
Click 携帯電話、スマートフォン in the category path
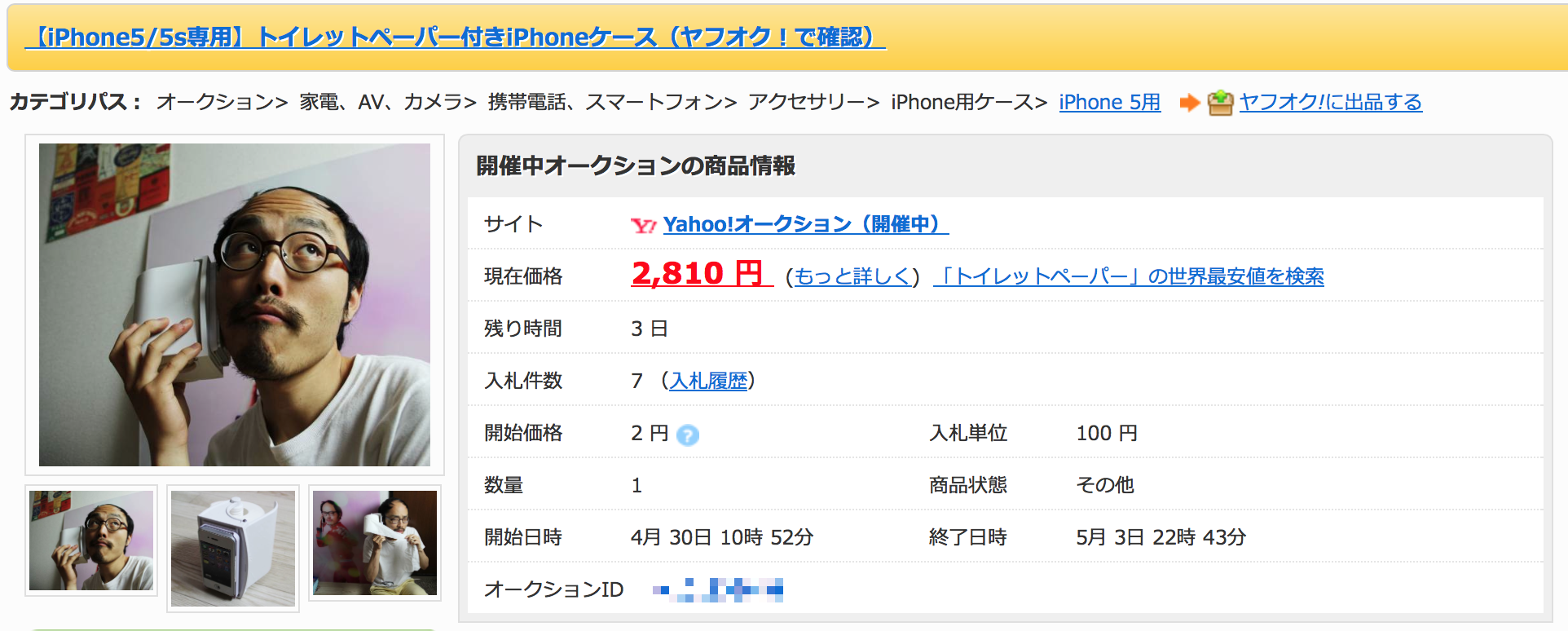point(606,103)
